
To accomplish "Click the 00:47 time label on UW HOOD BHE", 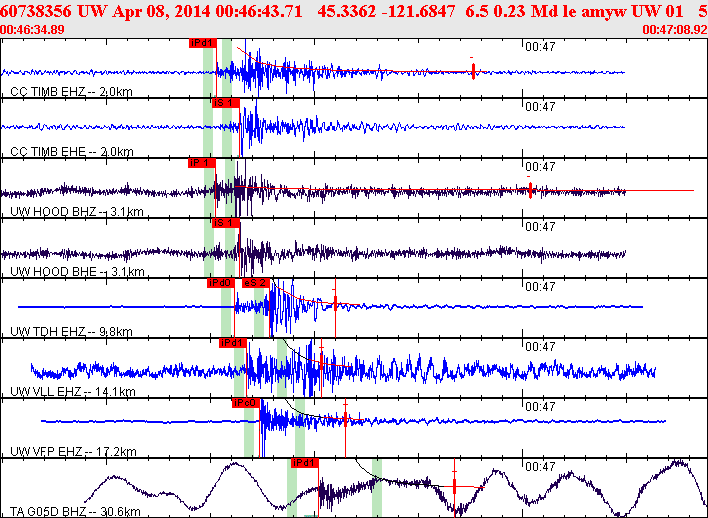I will click(540, 227).
